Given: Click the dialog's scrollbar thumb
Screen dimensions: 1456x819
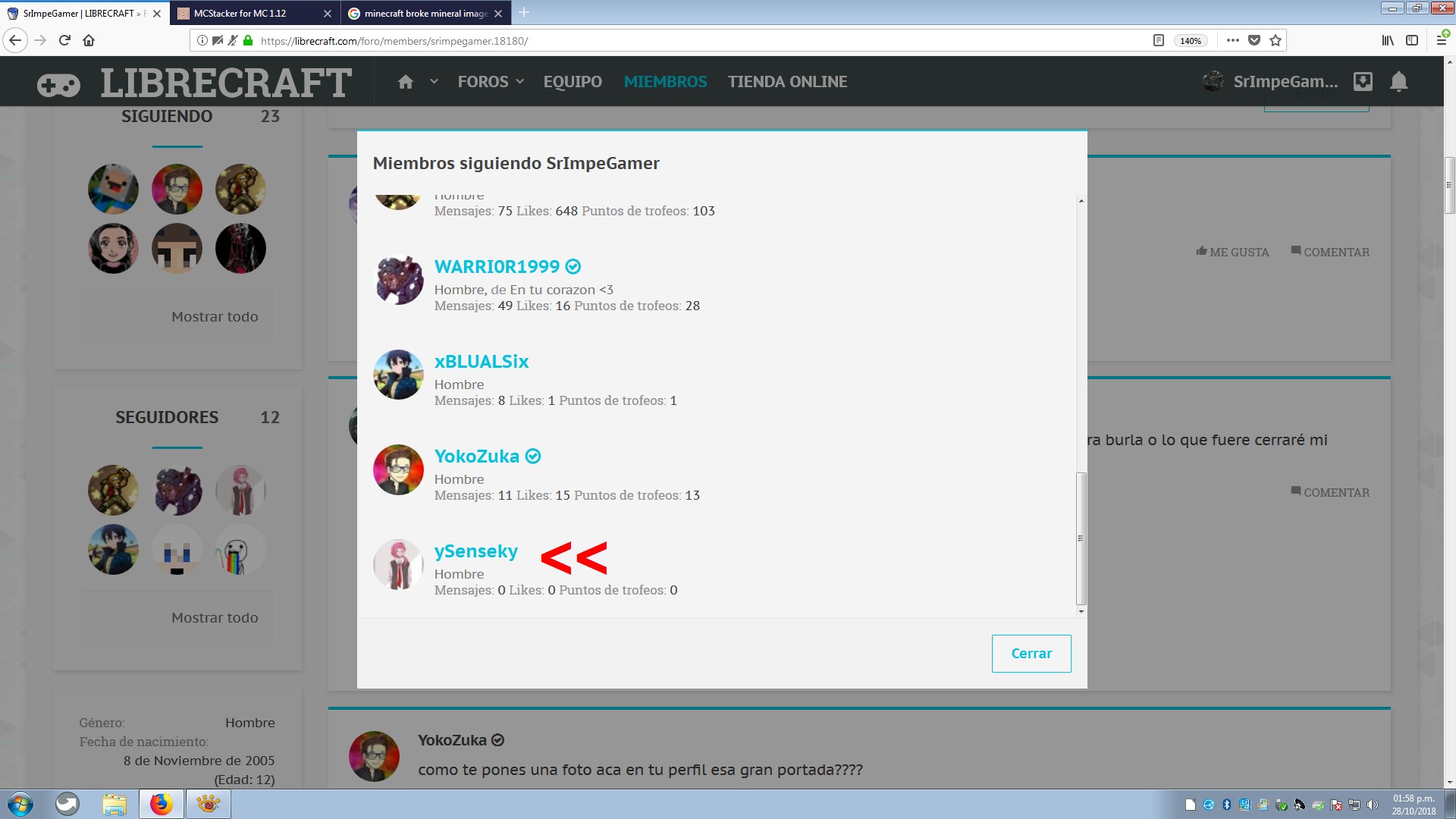Looking at the screenshot, I should click(1081, 538).
